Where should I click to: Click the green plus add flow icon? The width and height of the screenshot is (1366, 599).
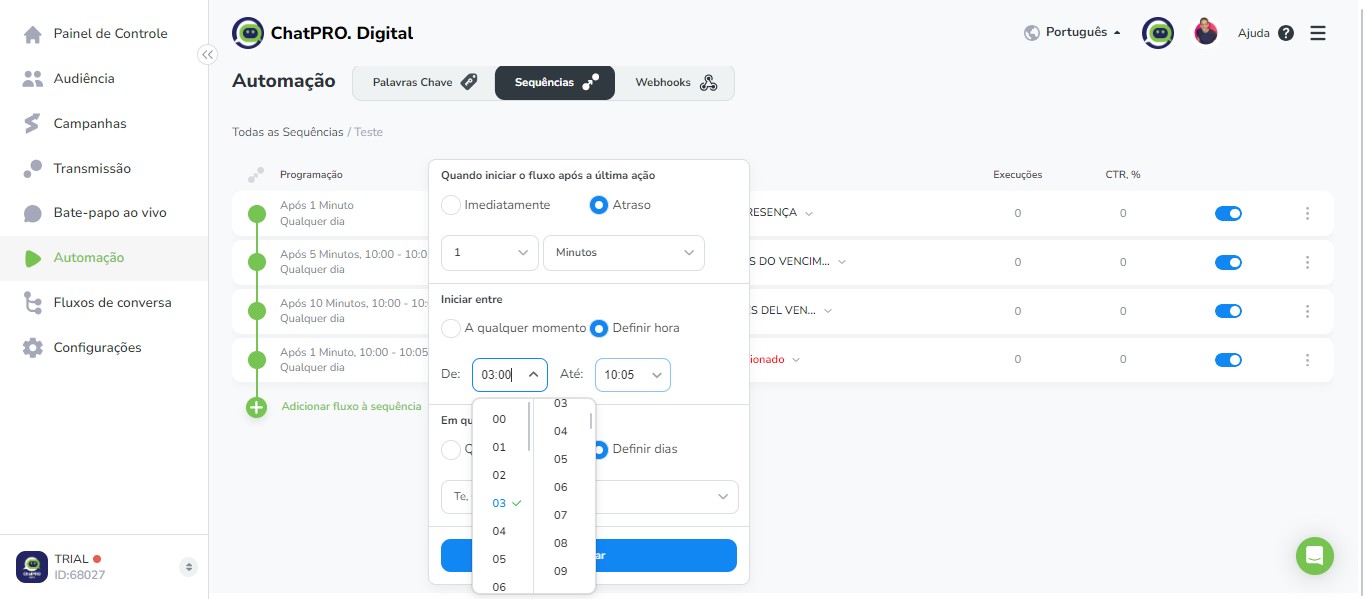257,407
